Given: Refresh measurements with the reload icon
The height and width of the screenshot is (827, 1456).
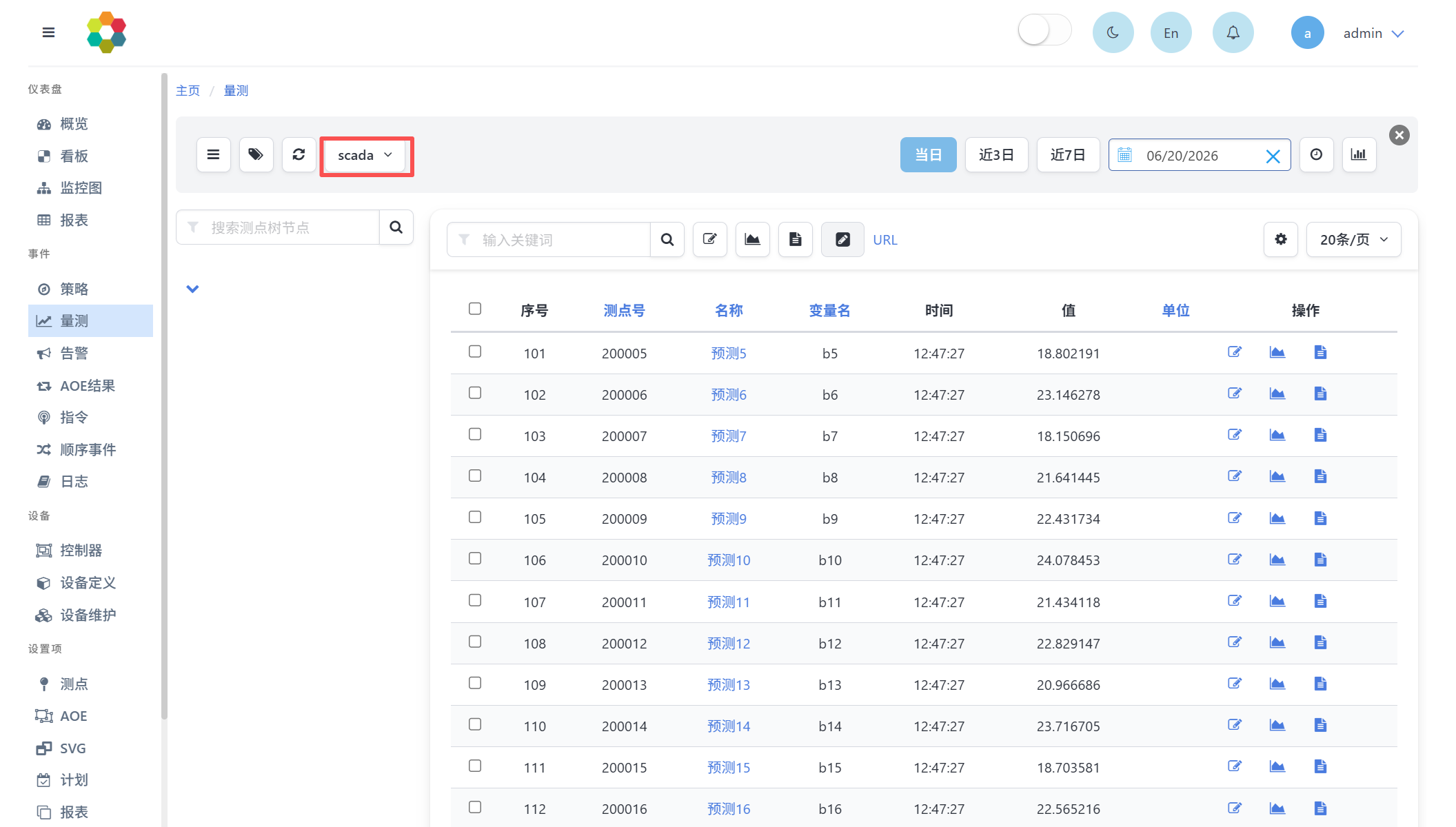Looking at the screenshot, I should (x=299, y=154).
